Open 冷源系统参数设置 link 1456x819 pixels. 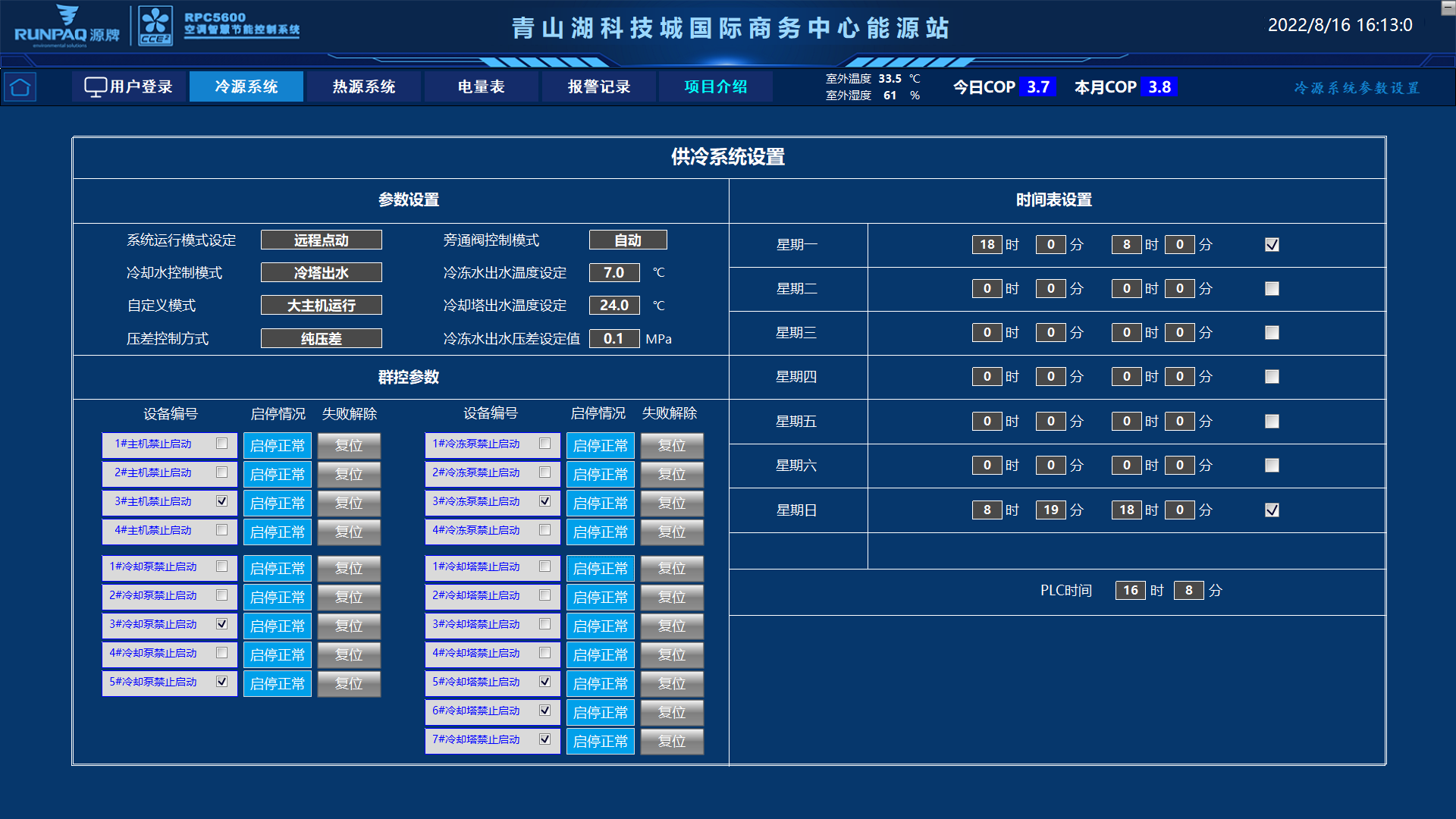pos(1356,88)
